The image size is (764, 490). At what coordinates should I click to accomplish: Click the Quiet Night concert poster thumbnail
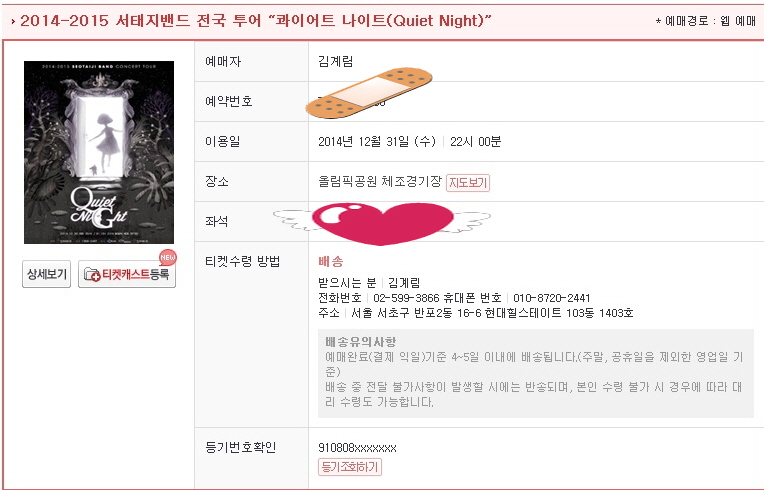(x=99, y=152)
